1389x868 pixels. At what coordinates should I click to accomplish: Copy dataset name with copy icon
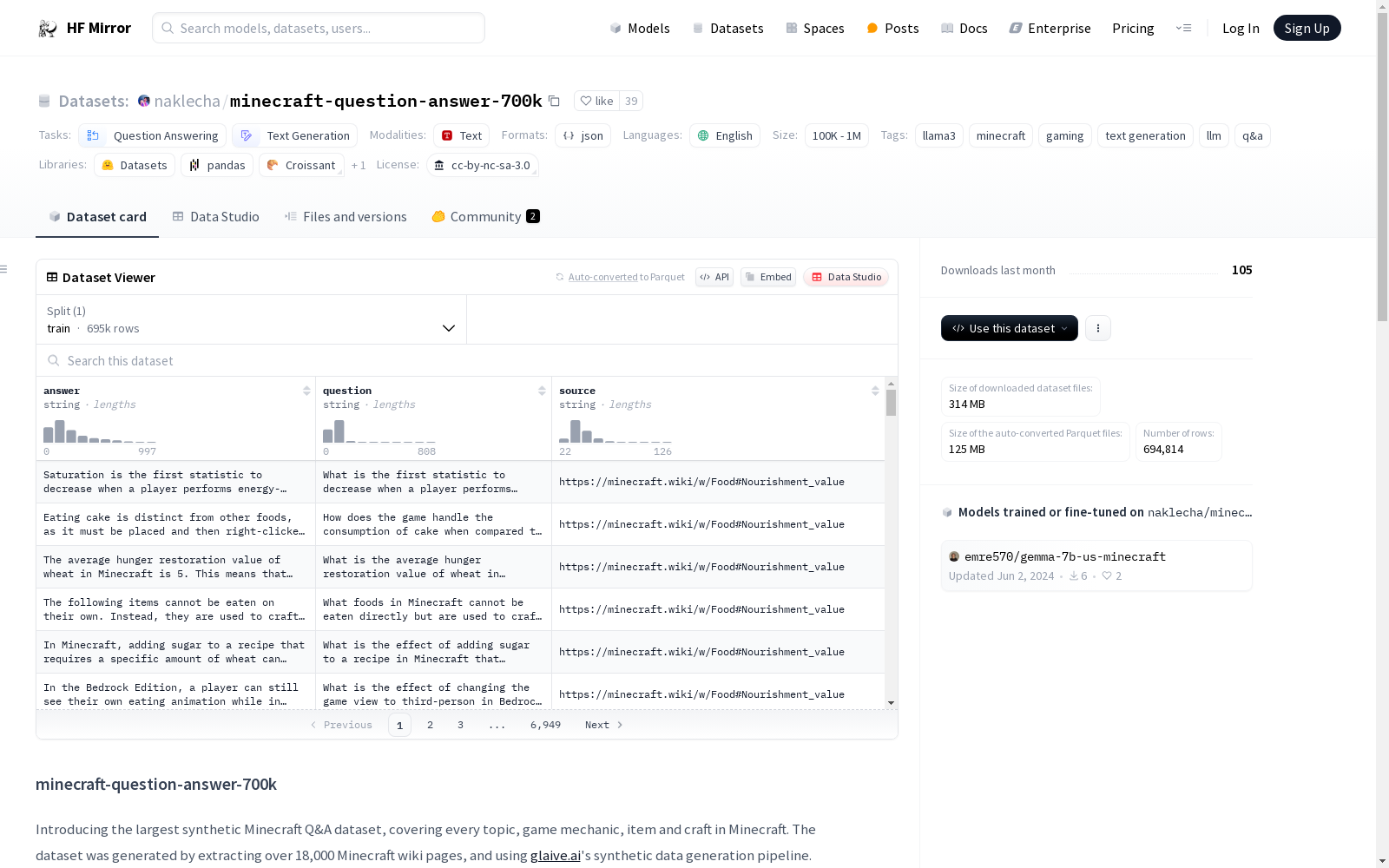tap(554, 101)
